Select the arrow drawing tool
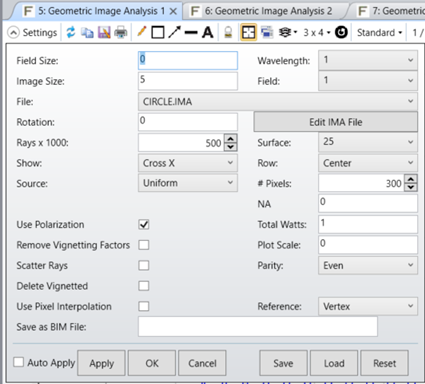The image size is (425, 384). coord(174,32)
